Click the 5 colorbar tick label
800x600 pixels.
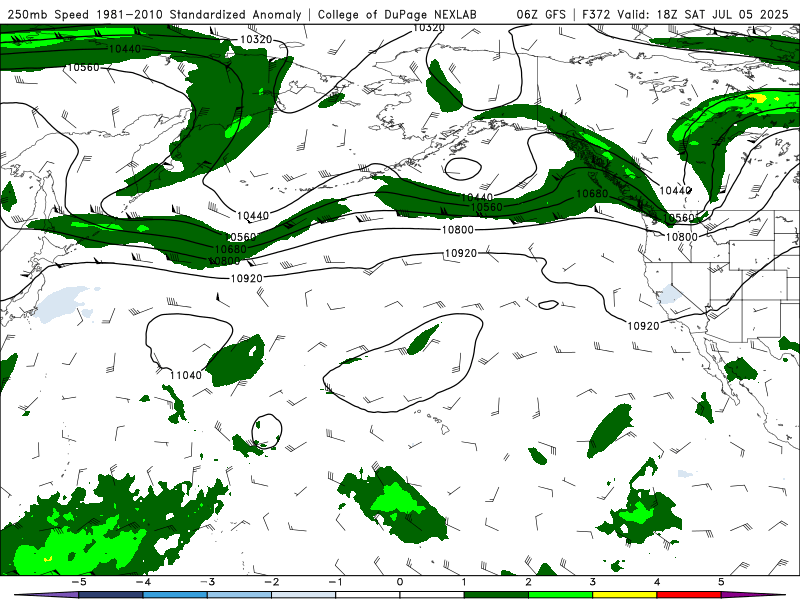pyautogui.click(x=721, y=582)
